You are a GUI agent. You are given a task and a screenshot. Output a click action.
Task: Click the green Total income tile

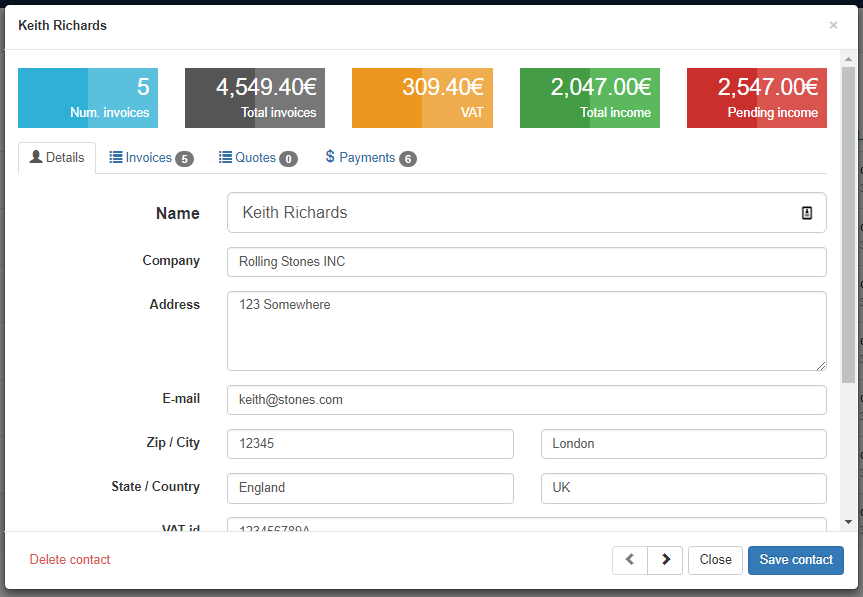pos(590,98)
